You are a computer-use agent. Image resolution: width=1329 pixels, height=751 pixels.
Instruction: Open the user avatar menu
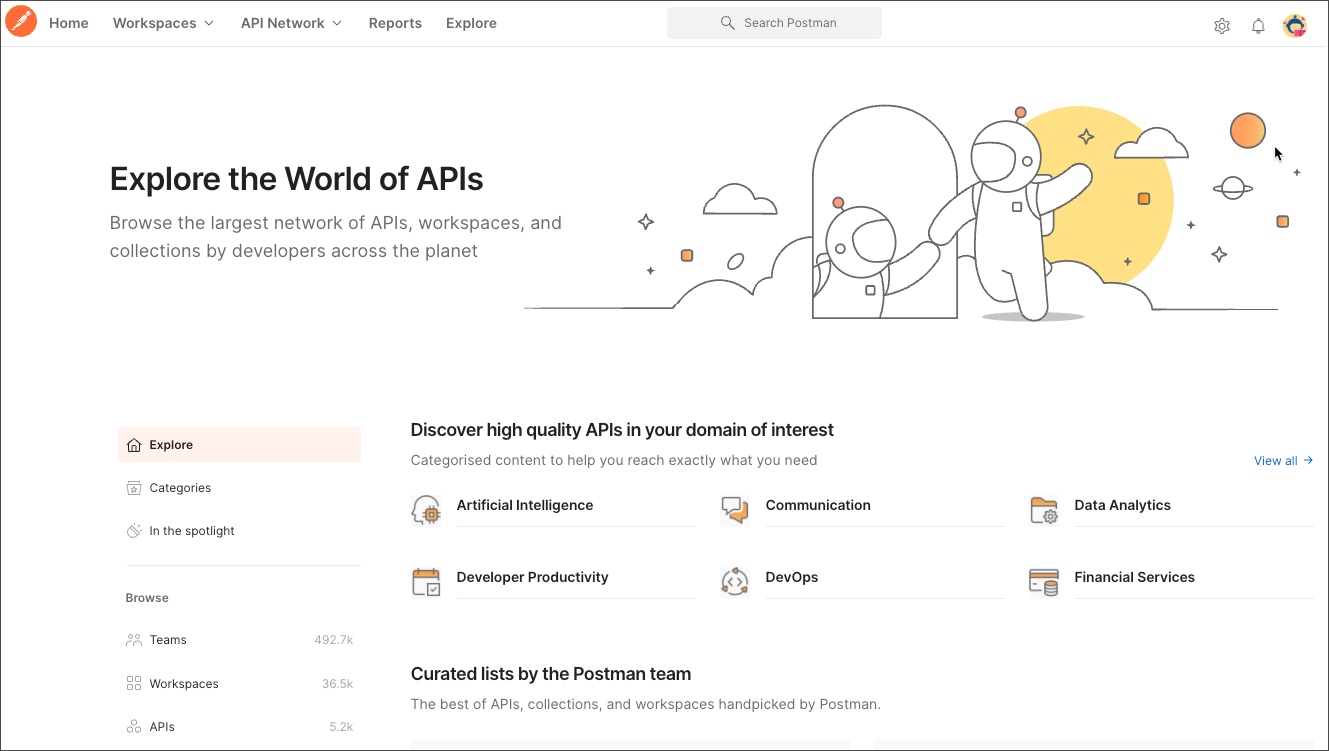(1295, 26)
